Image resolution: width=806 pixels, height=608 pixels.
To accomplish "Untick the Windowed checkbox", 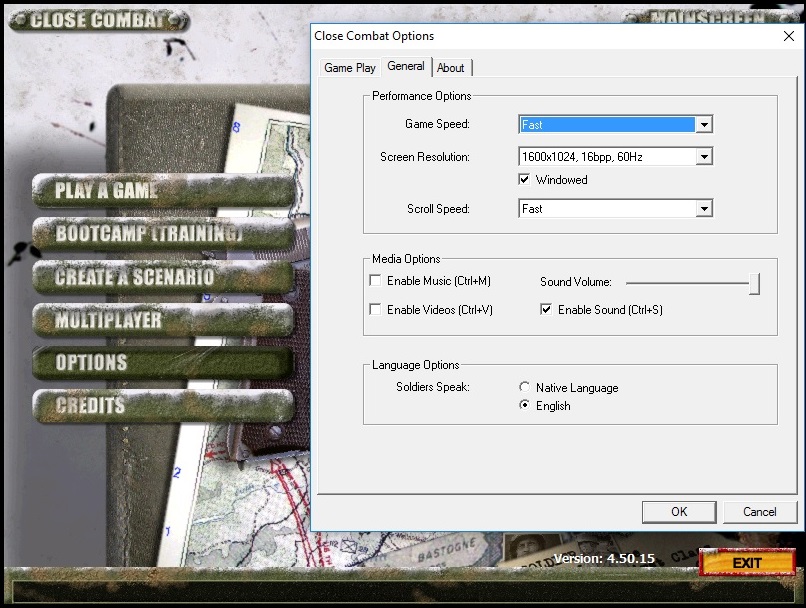I will click(x=524, y=179).
